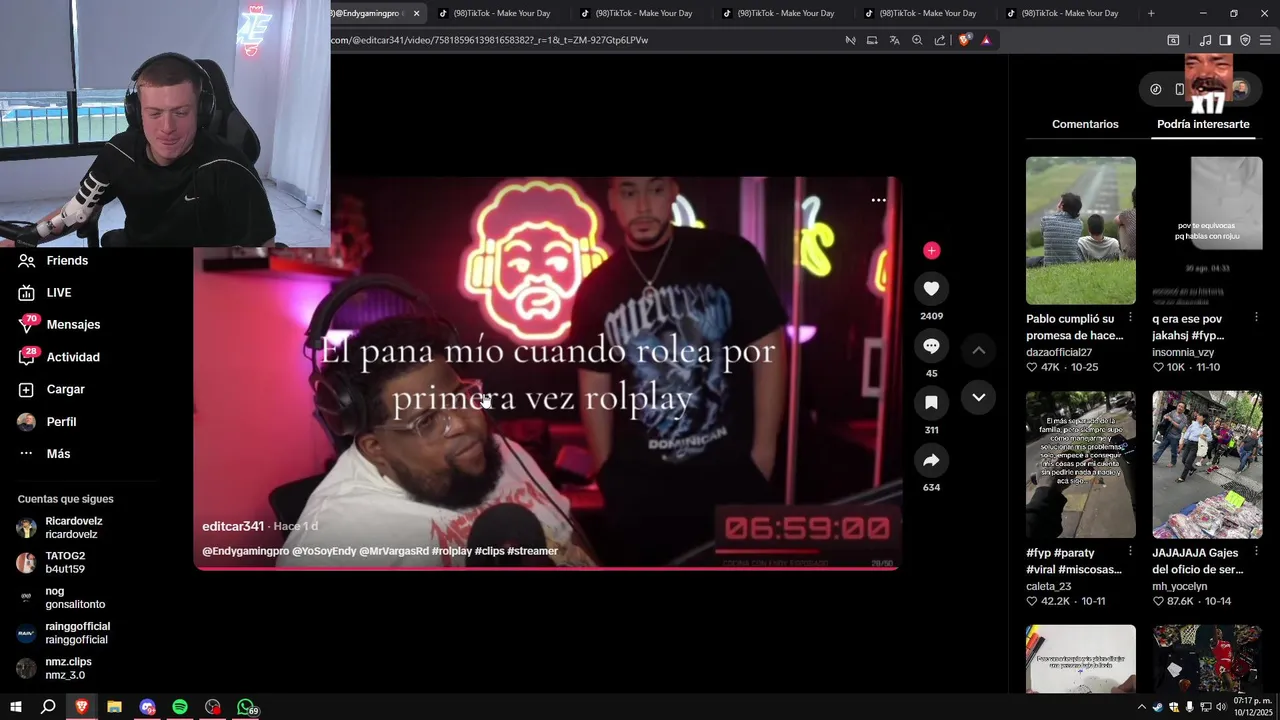Toggle the browser sidebar panel icon

click(1225, 40)
